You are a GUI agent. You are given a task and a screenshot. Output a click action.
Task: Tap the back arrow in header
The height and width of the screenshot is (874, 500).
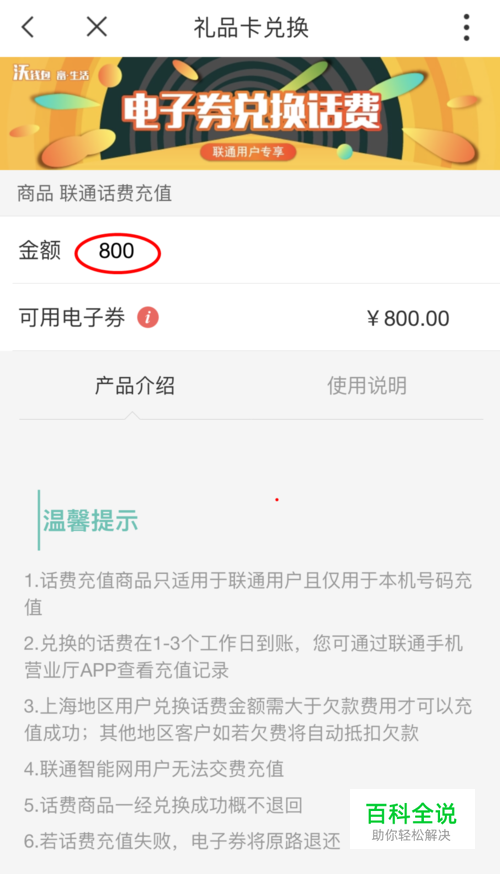coord(28,27)
